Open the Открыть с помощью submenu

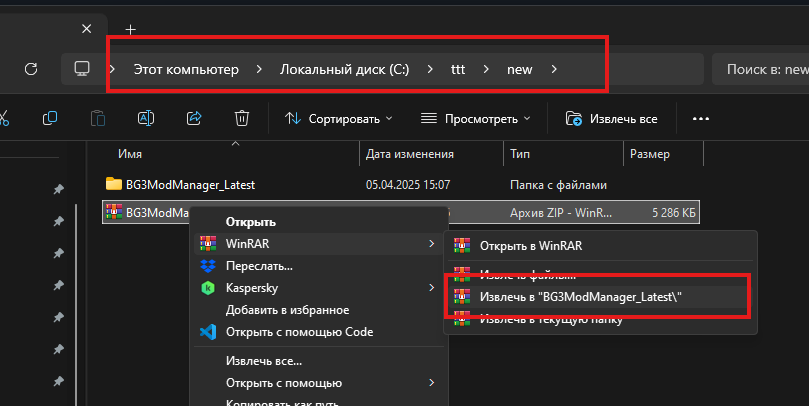point(318,383)
